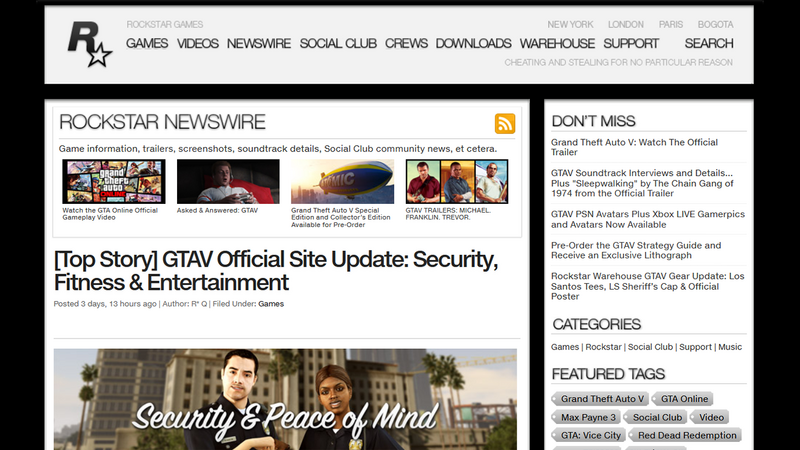
Task: Open the Top Story GTAV Official Site Update headline
Action: (x=276, y=271)
